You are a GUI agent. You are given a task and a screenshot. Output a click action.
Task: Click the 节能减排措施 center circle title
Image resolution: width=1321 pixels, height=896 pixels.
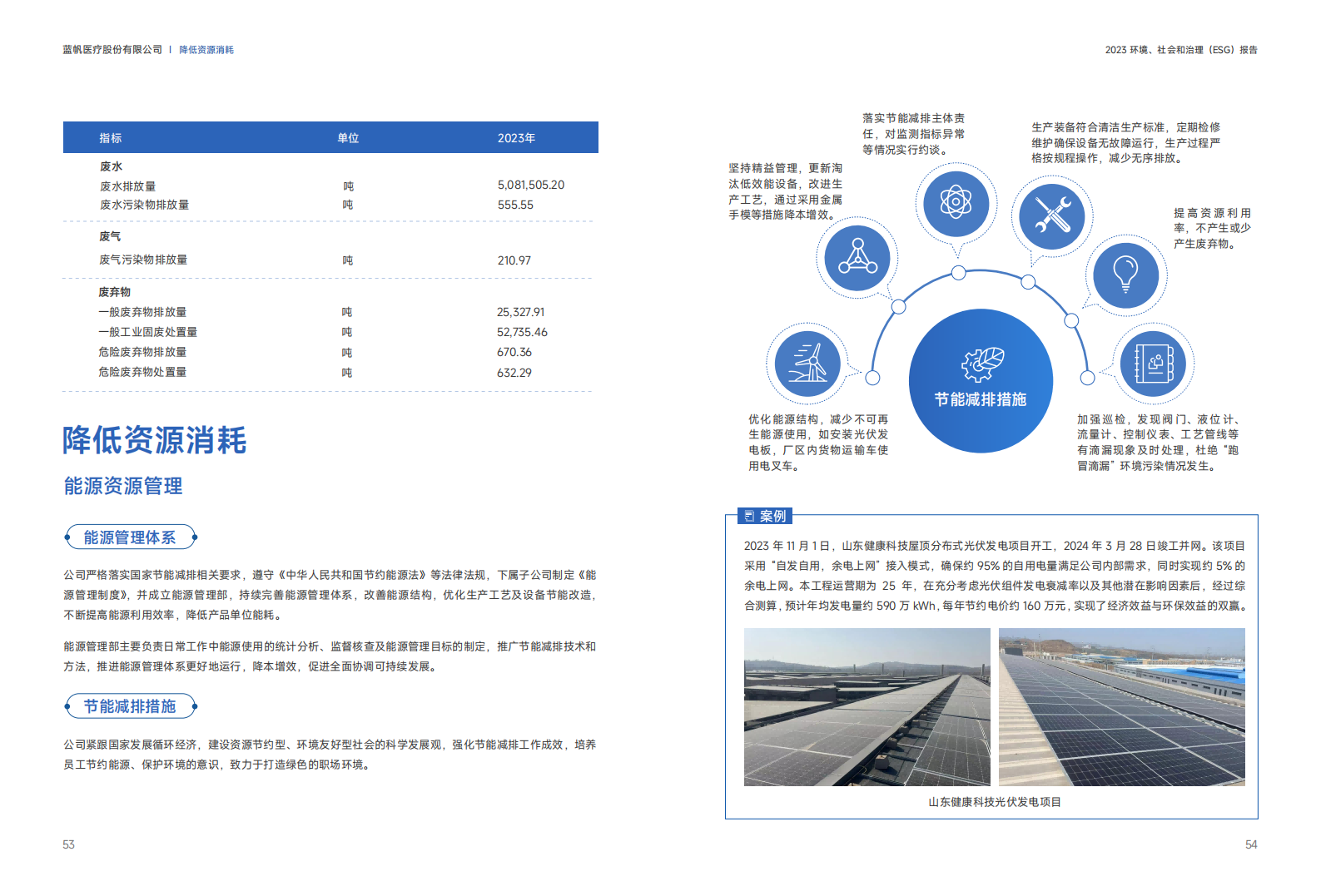[981, 399]
